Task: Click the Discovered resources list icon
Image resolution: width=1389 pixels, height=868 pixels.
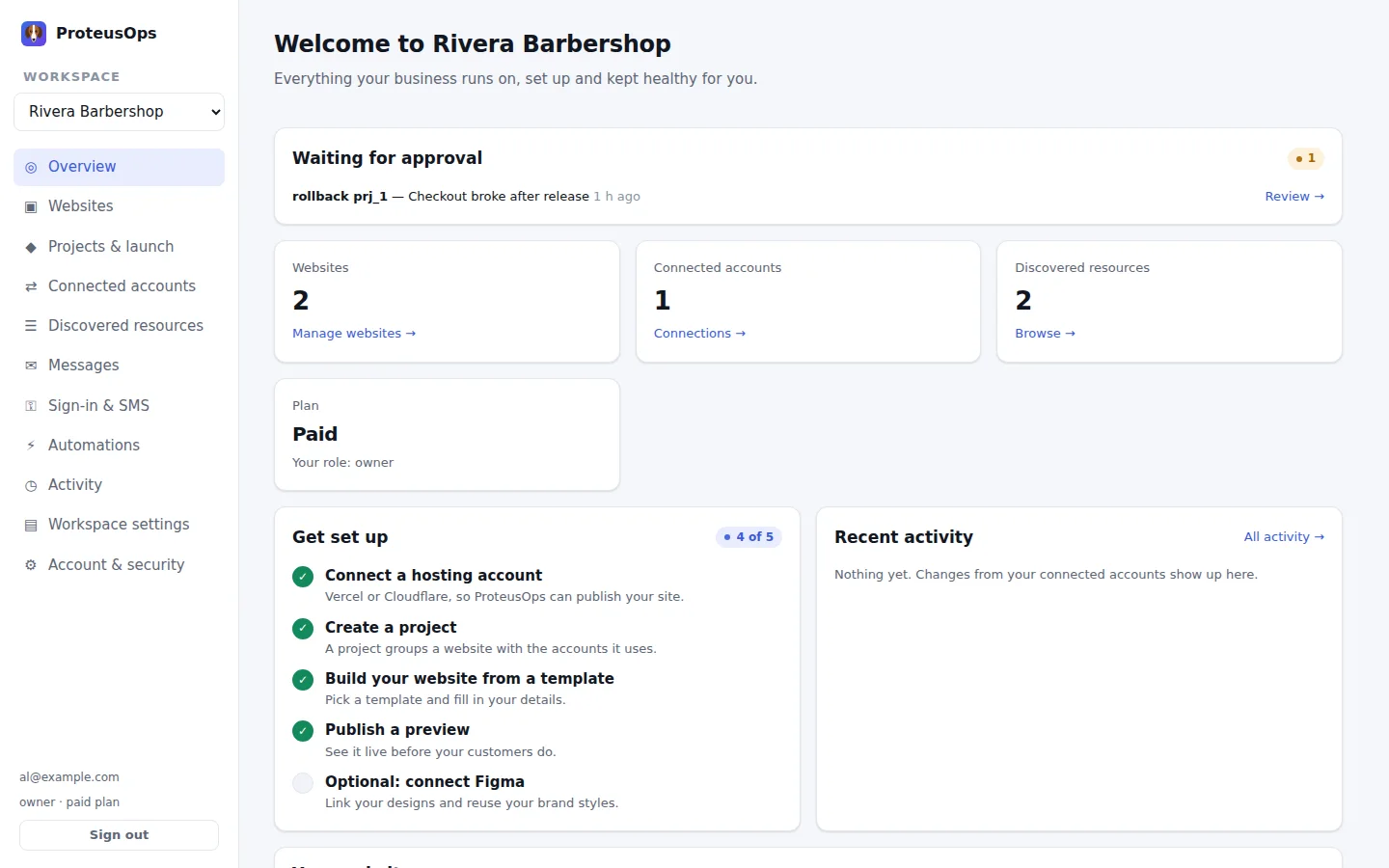Action: point(31,326)
